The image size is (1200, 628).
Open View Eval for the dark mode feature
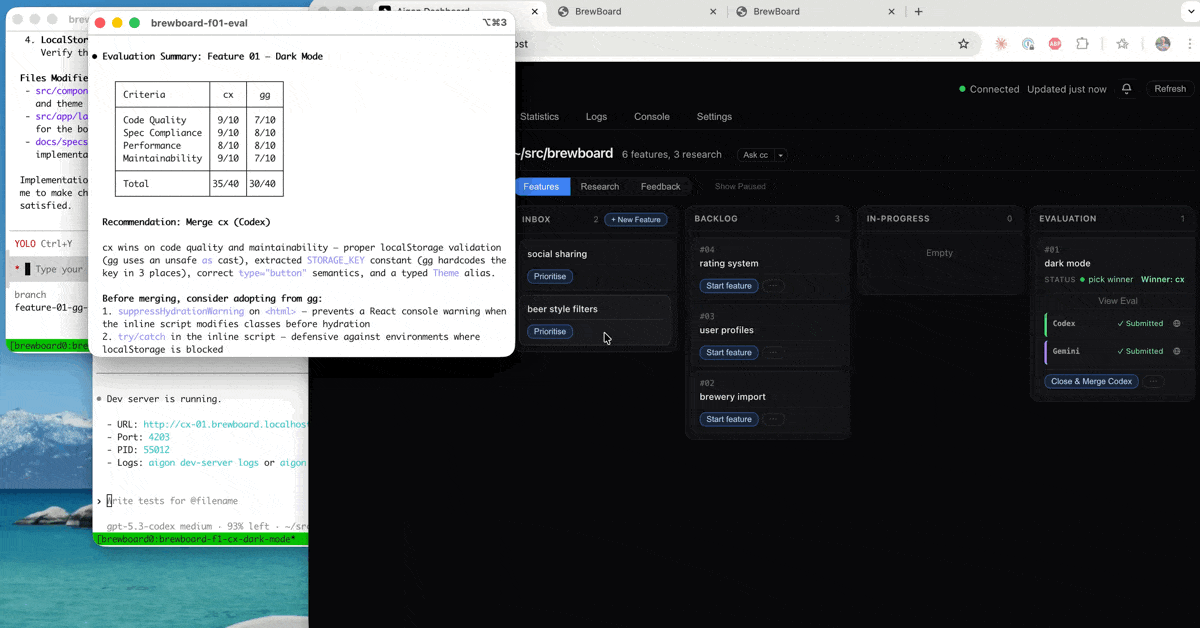(1117, 300)
